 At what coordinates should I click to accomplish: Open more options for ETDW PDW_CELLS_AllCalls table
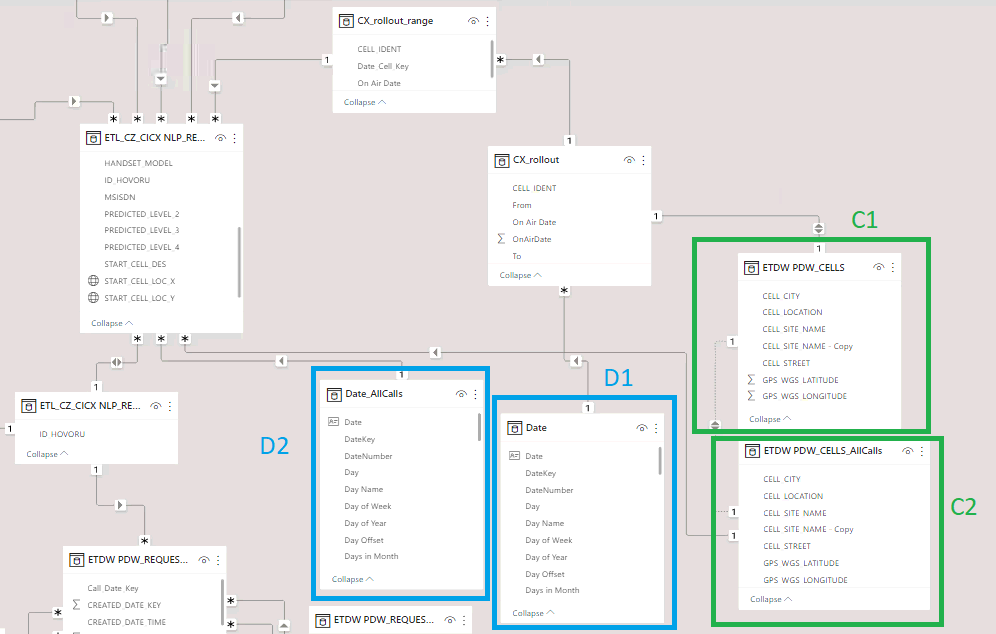922,451
